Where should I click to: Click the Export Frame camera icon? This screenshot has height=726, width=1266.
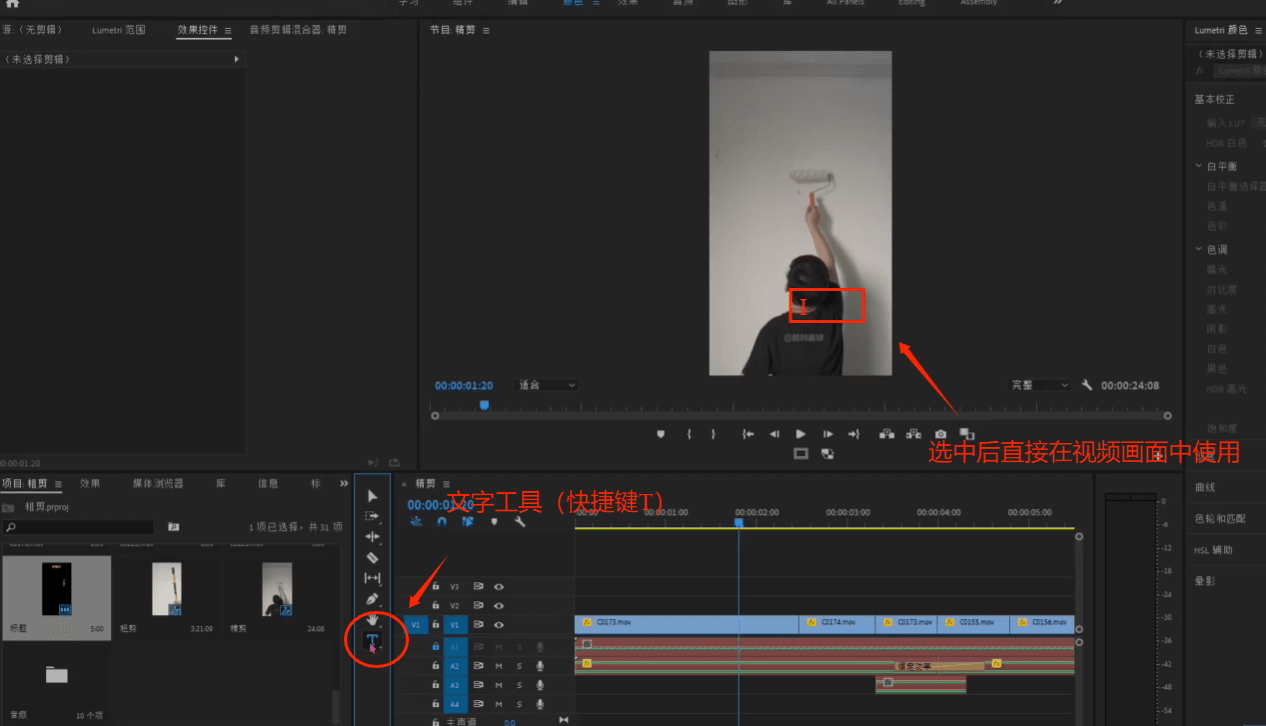[x=940, y=434]
